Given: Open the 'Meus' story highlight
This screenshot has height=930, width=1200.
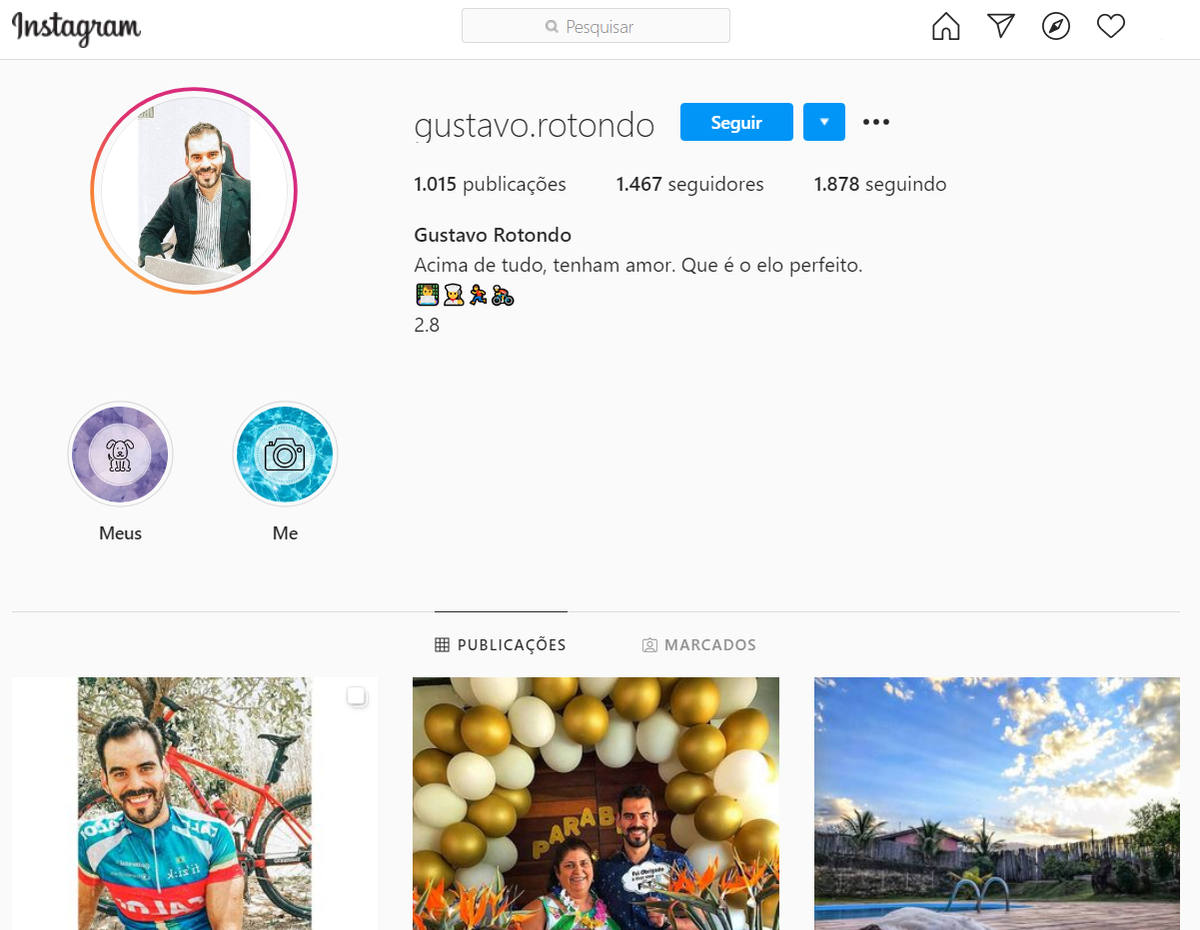Looking at the screenshot, I should [120, 453].
